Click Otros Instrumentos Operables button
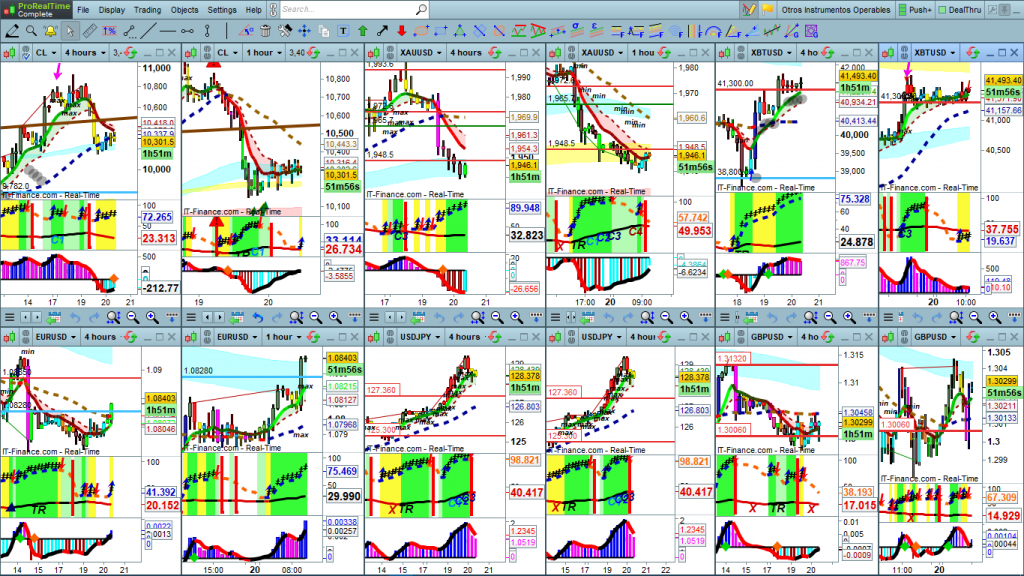This screenshot has height=576, width=1024. pos(835,9)
